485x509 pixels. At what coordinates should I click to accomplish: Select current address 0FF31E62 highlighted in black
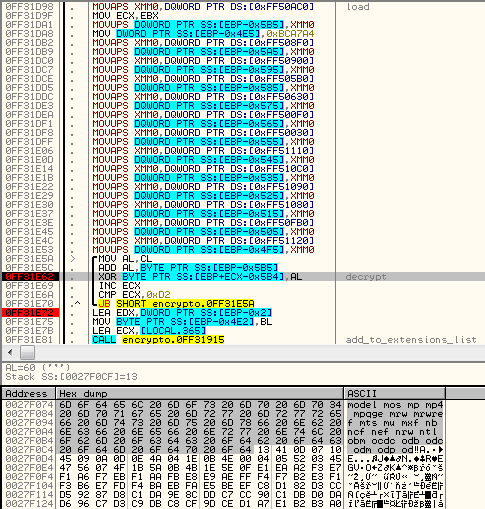[x=30, y=277]
